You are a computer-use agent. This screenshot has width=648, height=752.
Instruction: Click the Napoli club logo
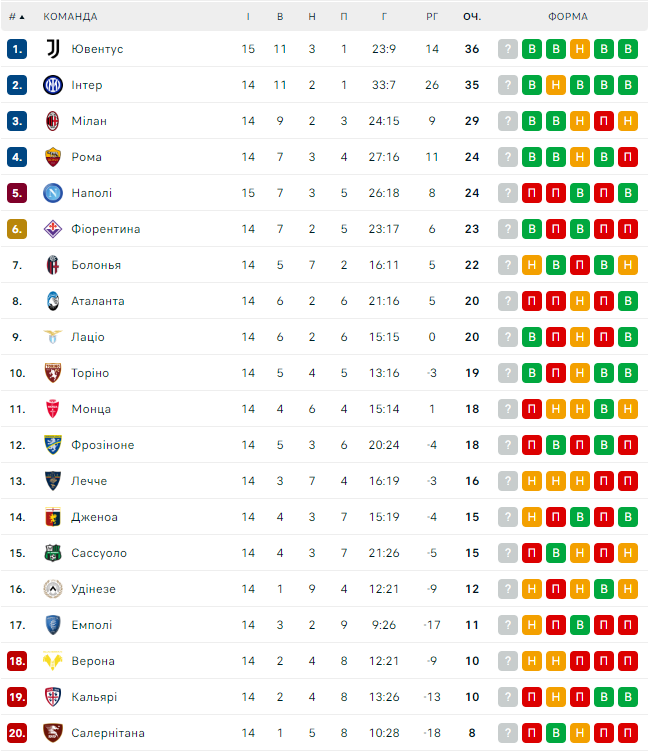coord(53,193)
